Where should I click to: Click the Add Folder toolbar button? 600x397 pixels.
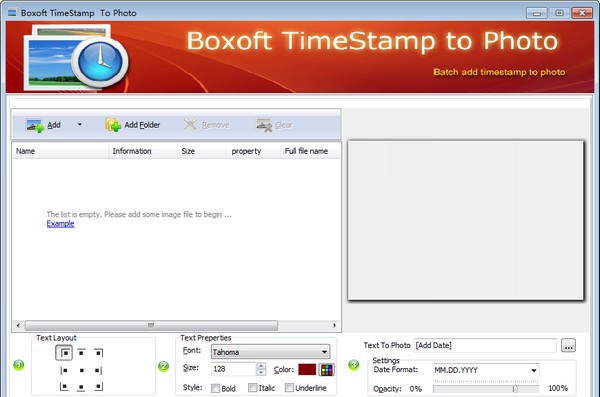tap(133, 125)
